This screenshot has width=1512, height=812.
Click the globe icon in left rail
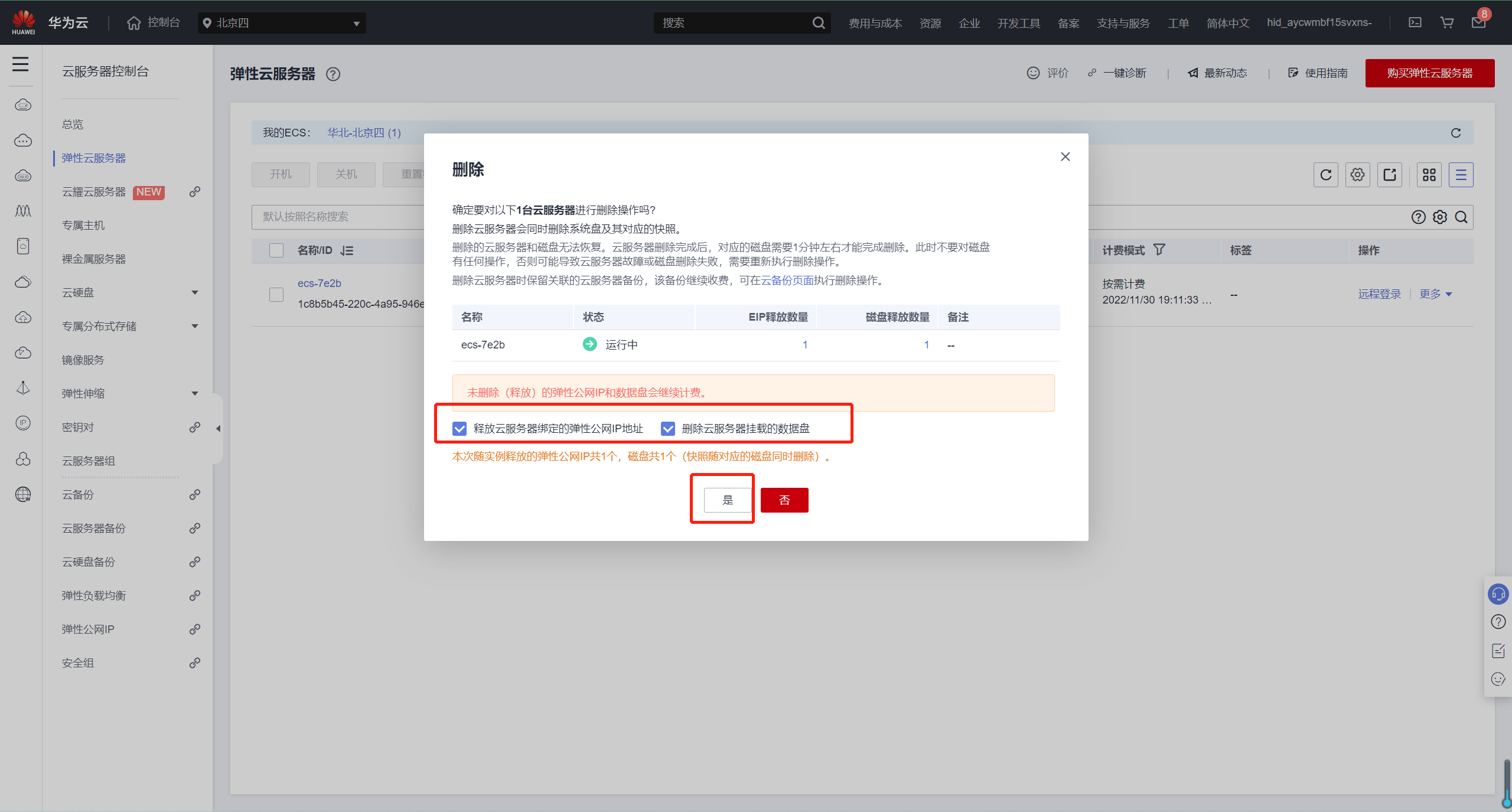[23, 494]
